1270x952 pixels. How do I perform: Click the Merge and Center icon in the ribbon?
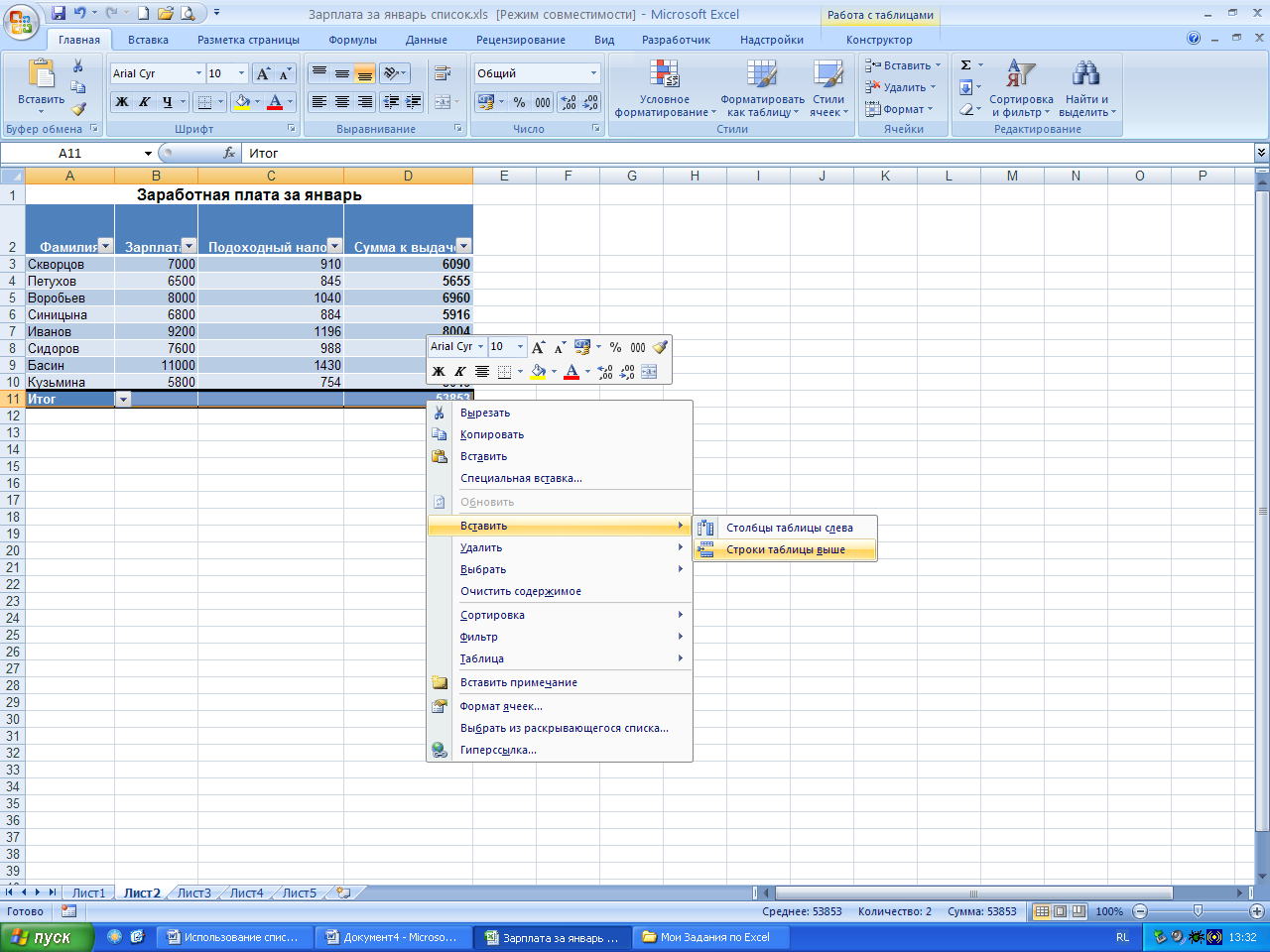click(x=443, y=101)
